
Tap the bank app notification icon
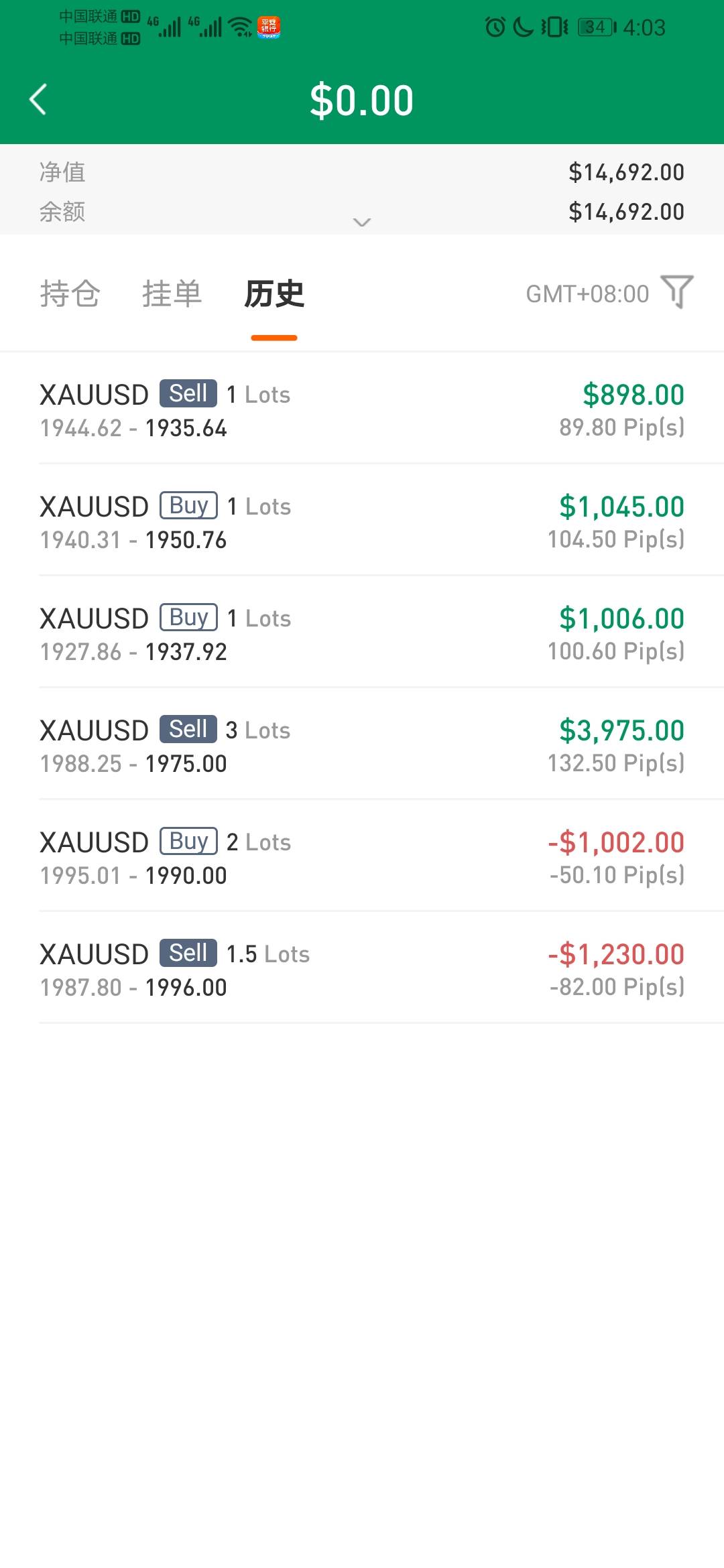tap(269, 27)
